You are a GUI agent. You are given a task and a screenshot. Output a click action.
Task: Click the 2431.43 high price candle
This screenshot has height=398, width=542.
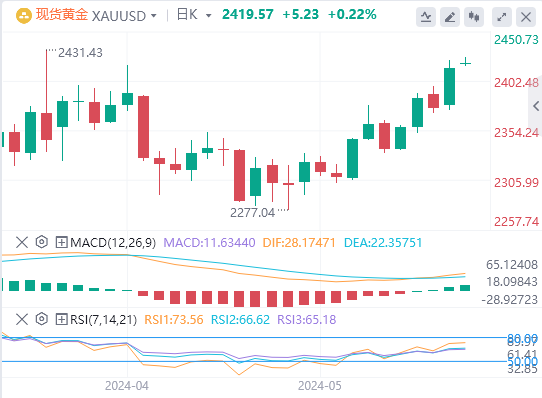46,126
